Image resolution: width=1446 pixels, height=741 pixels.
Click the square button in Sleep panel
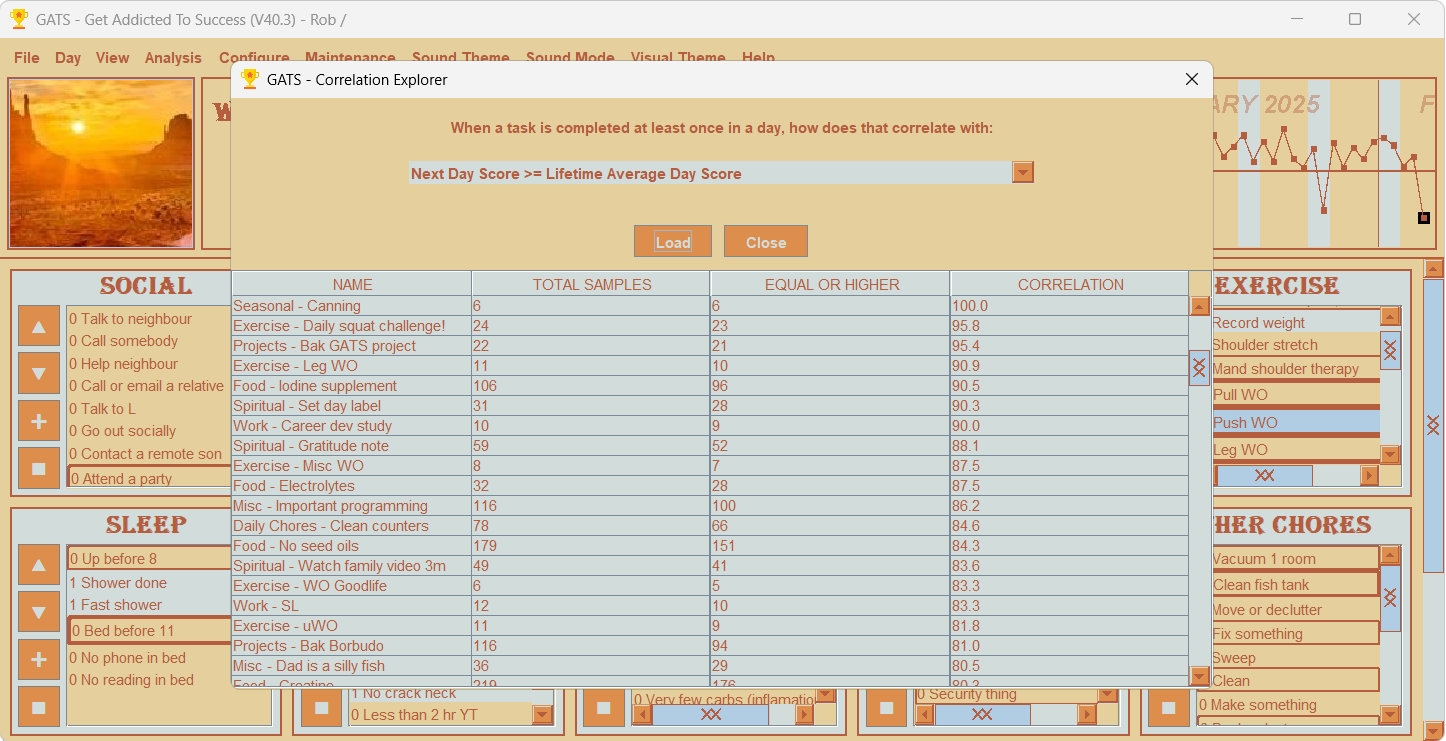click(x=39, y=708)
